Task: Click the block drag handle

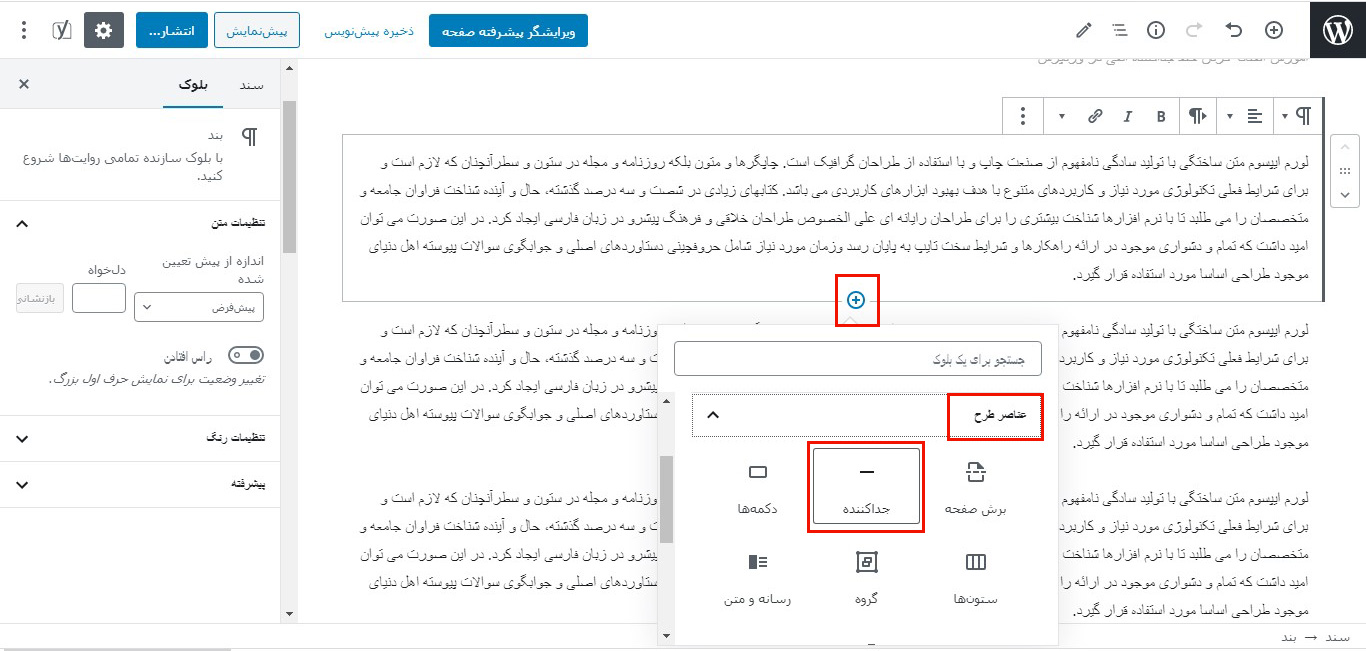Action: (1345, 170)
